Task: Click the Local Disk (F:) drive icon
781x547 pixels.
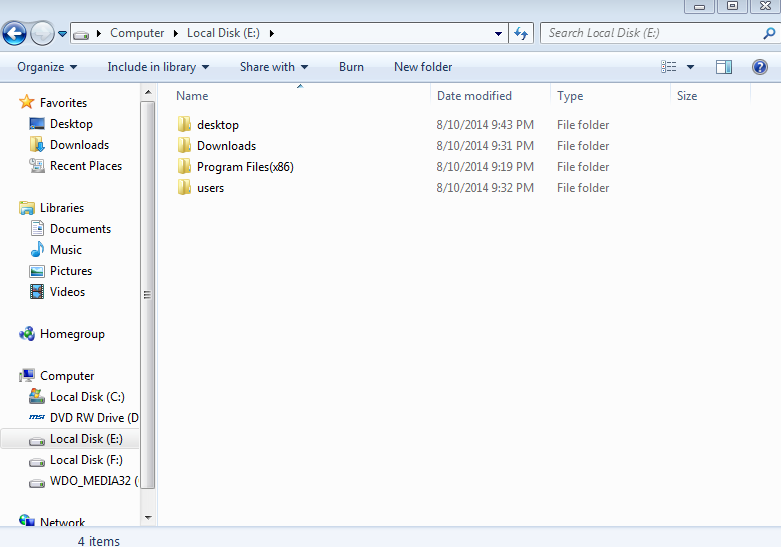Action: (x=37, y=462)
